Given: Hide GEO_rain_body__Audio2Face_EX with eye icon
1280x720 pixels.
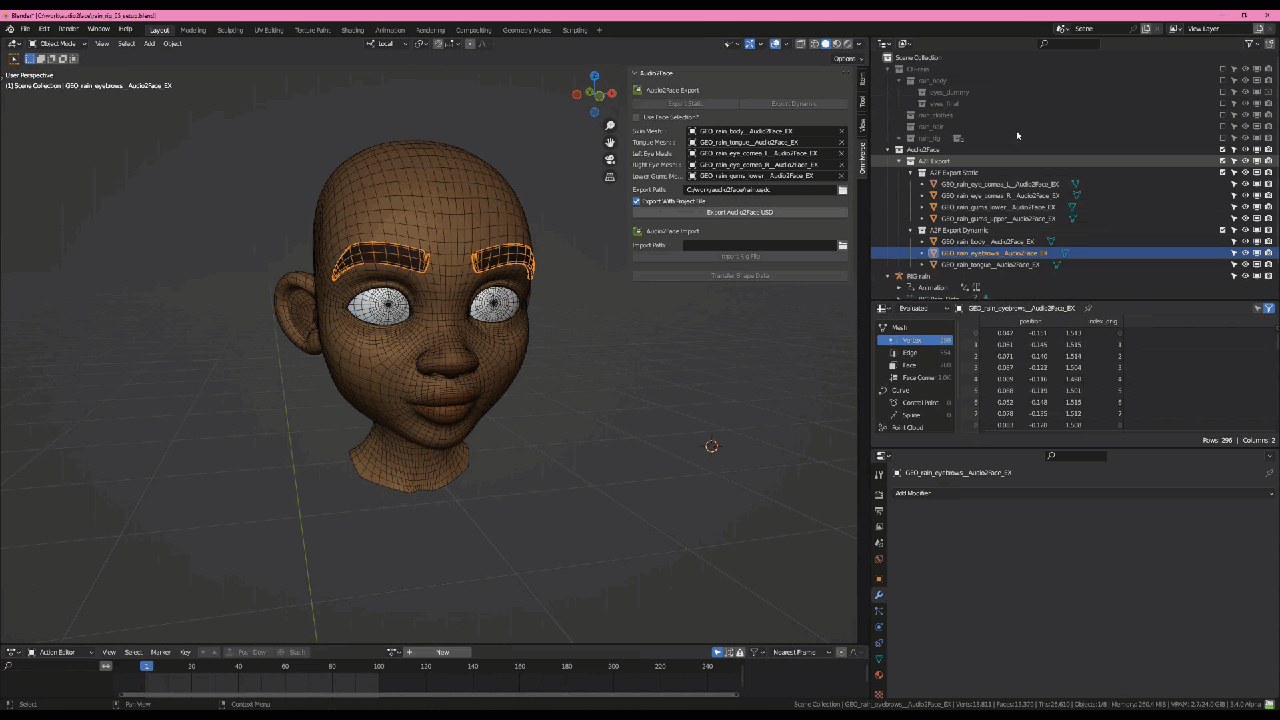Looking at the screenshot, I should pyautogui.click(x=1245, y=242).
